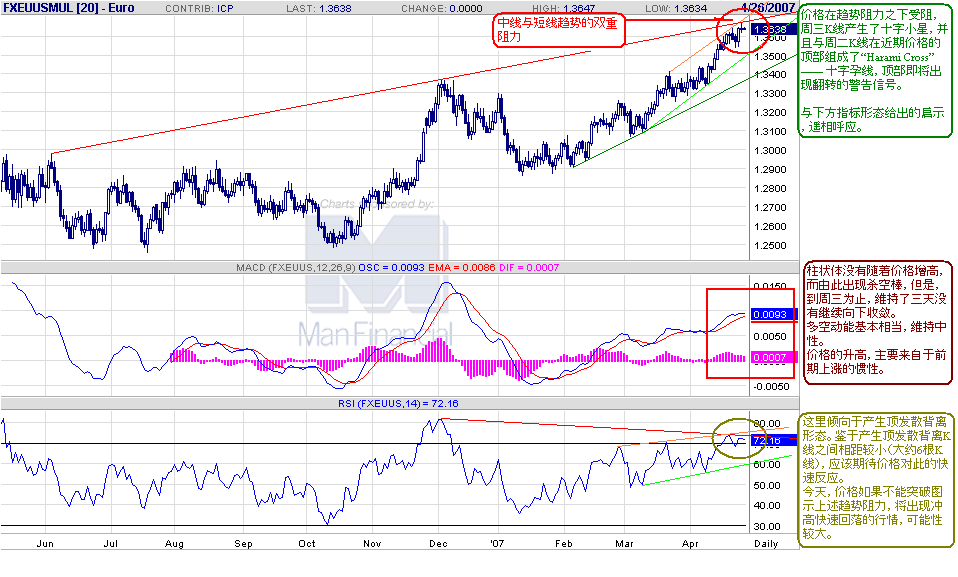
Task: Click the '07 year label on the time axis
Action: click(x=499, y=543)
